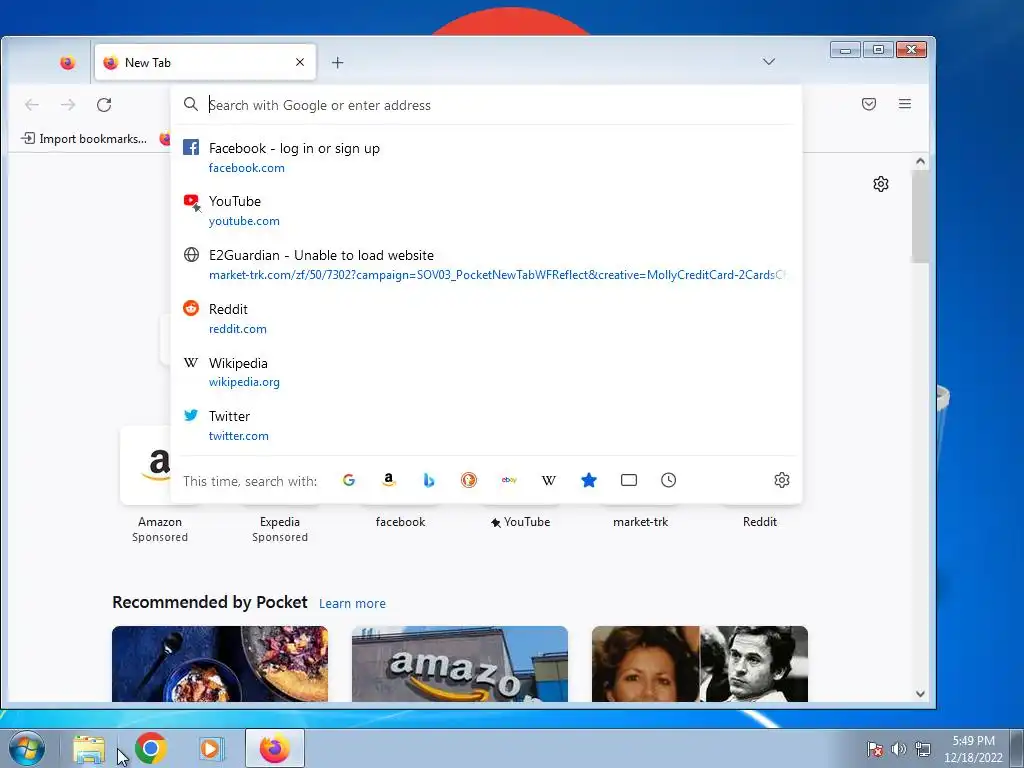
Task: Click the Firefox View pinned tab icon
Action: [67, 63]
